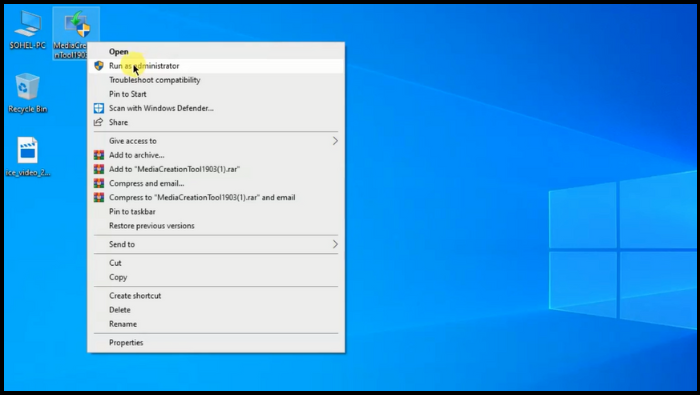Select Add to archive entry
700x395 pixels.
coord(216,155)
